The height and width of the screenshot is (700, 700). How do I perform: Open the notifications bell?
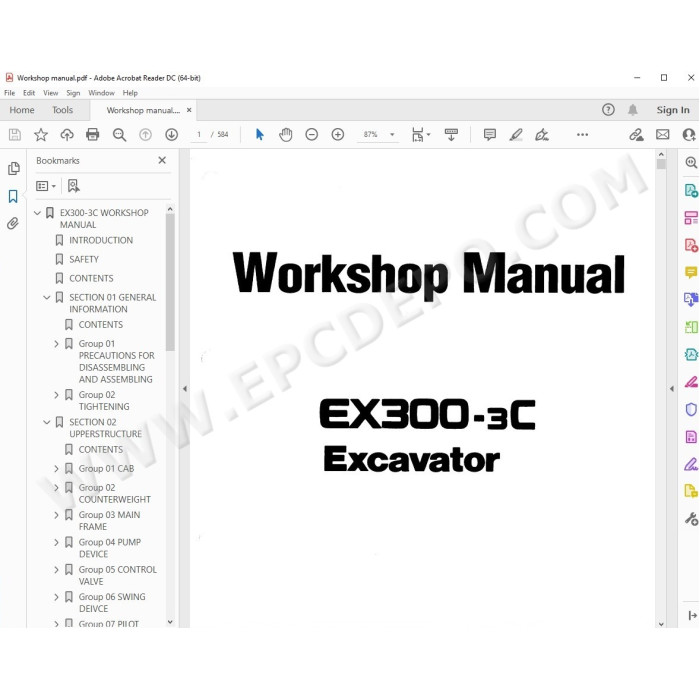tap(633, 110)
